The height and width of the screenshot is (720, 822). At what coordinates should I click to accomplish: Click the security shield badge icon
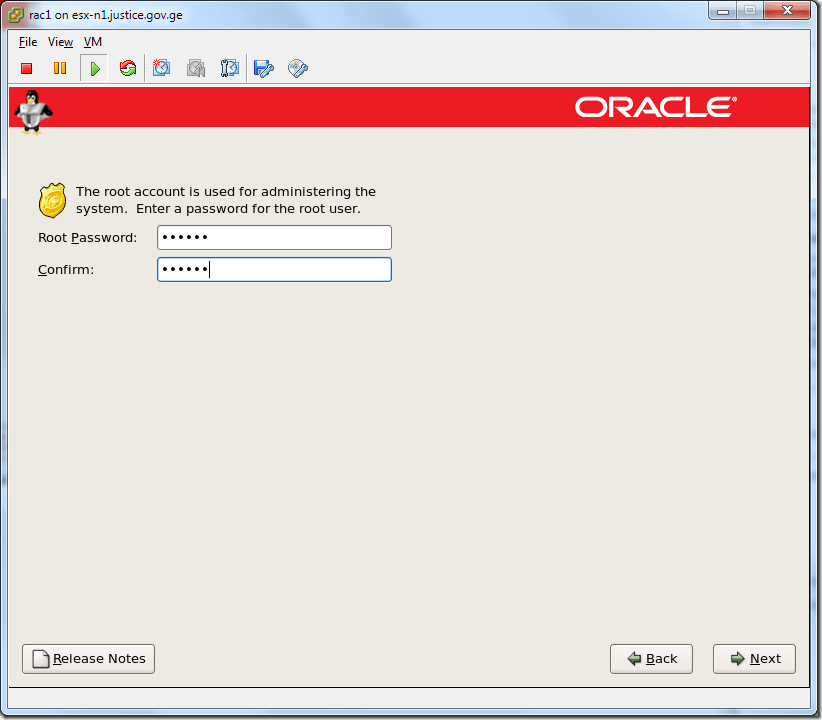click(x=52, y=200)
